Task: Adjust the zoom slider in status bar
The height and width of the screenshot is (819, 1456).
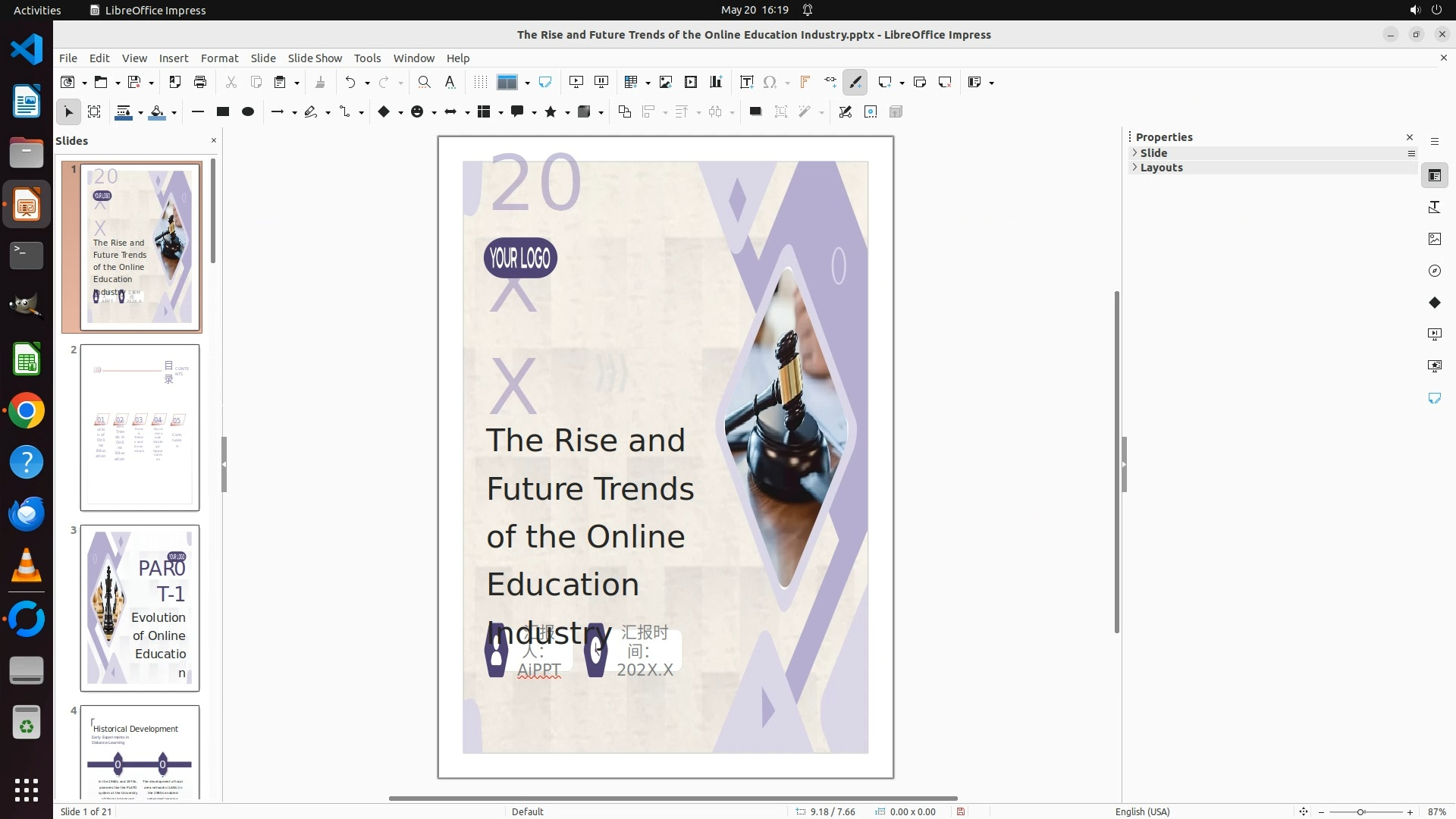Action: coord(1360,811)
